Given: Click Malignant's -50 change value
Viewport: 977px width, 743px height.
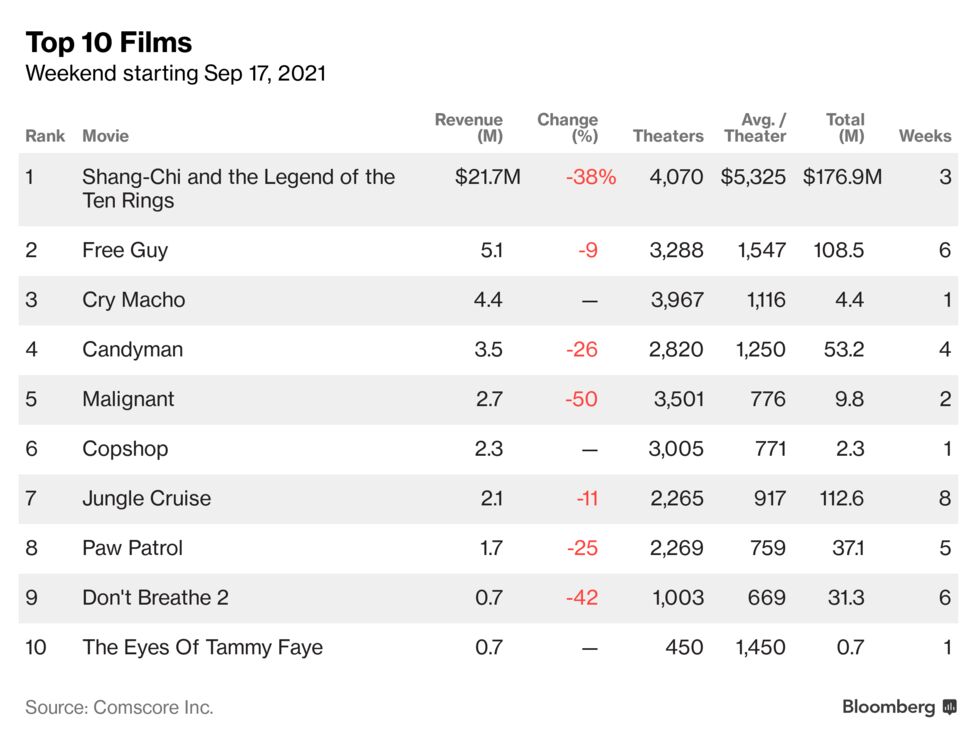Looking at the screenshot, I should click(x=581, y=399).
